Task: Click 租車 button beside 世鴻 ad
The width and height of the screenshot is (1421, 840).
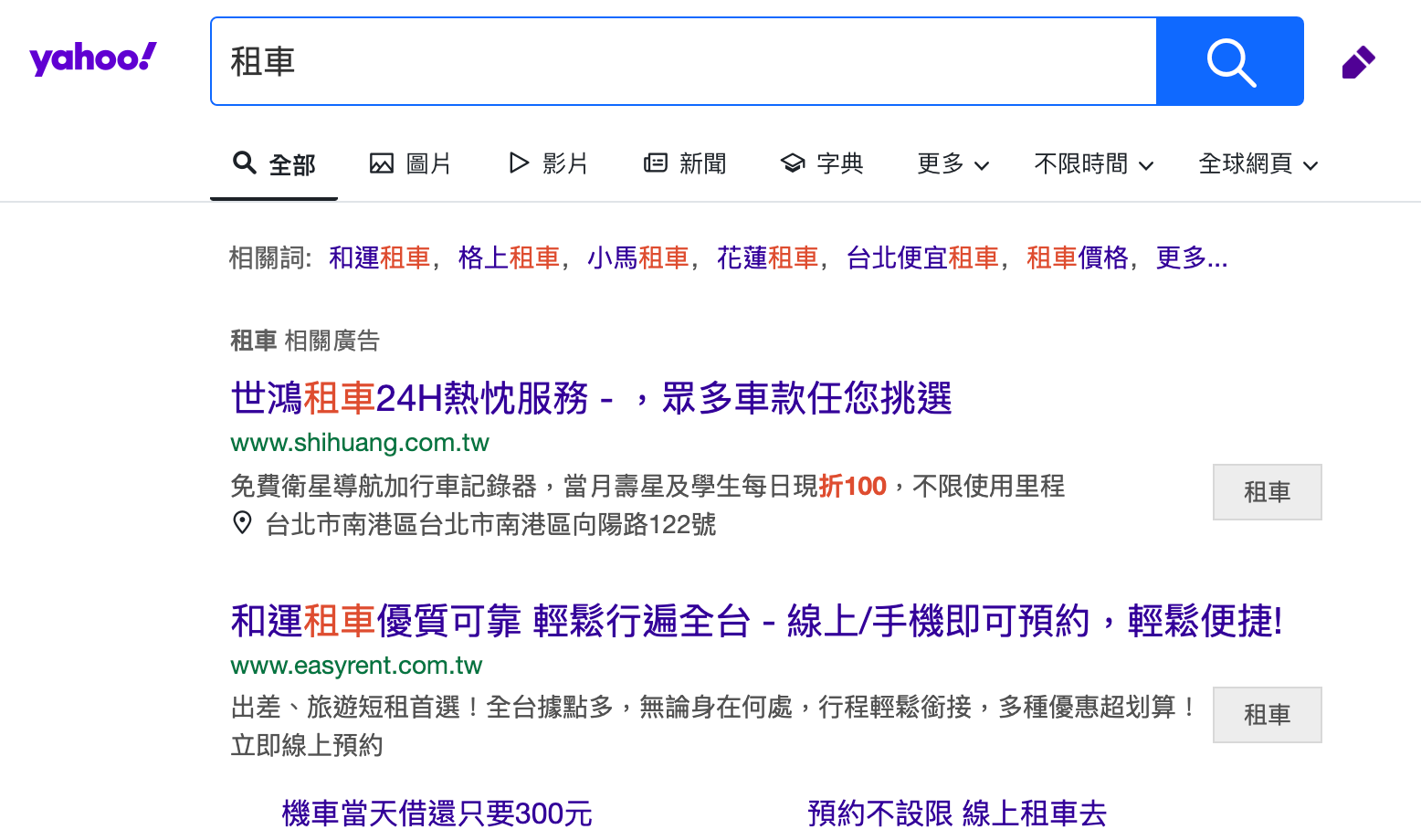Action: click(x=1268, y=492)
